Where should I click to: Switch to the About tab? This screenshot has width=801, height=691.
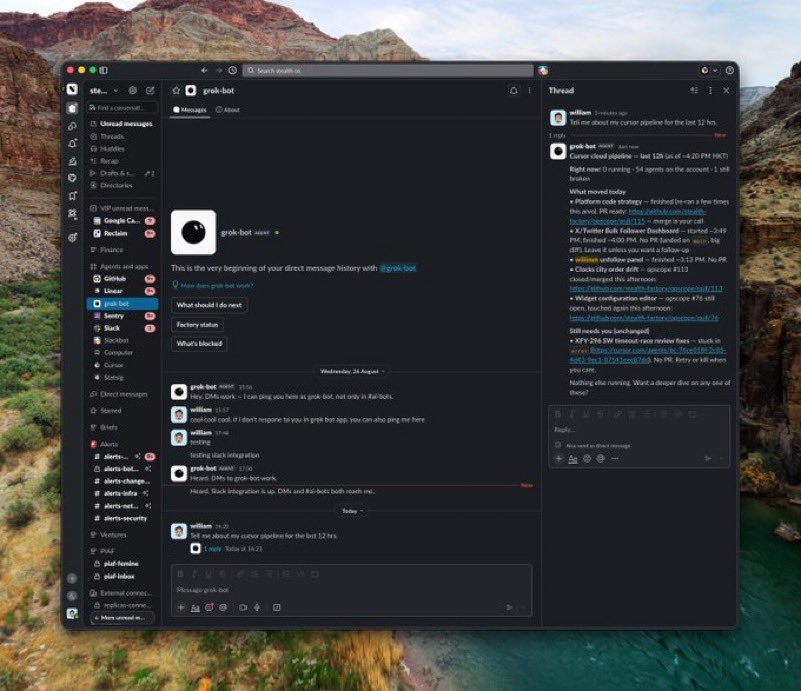228,110
